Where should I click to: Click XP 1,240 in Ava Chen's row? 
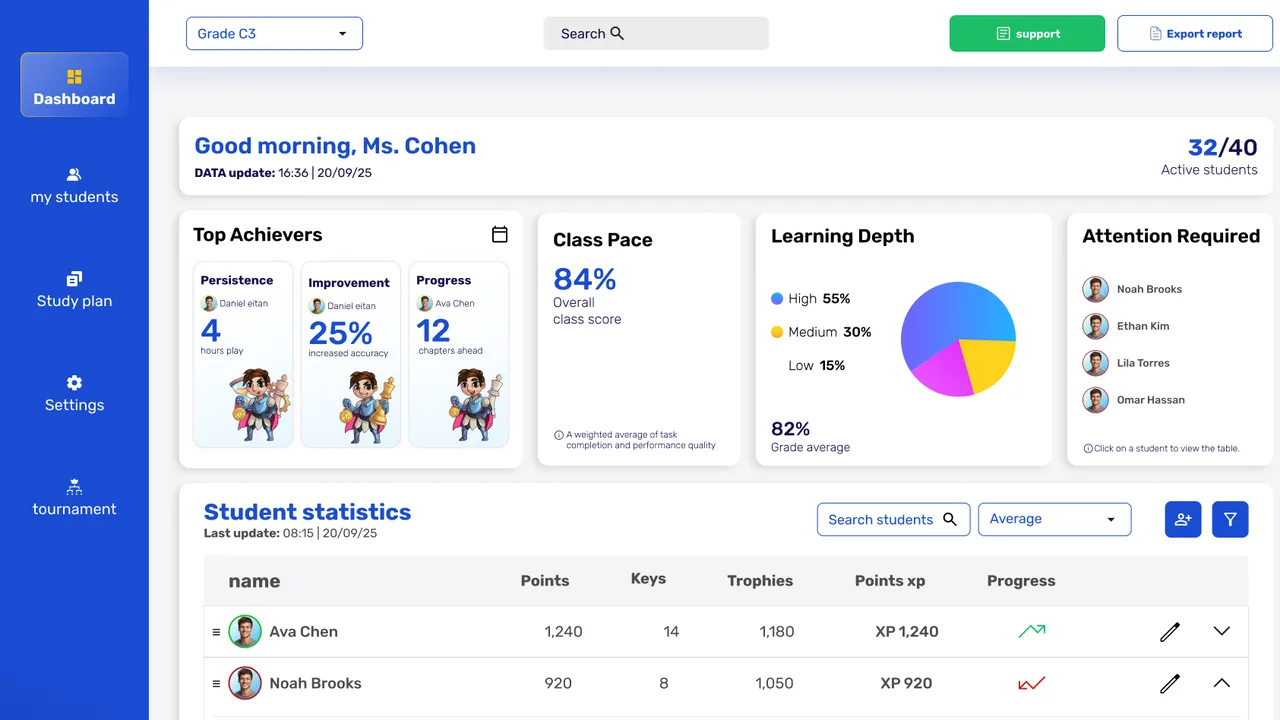pyautogui.click(x=907, y=632)
